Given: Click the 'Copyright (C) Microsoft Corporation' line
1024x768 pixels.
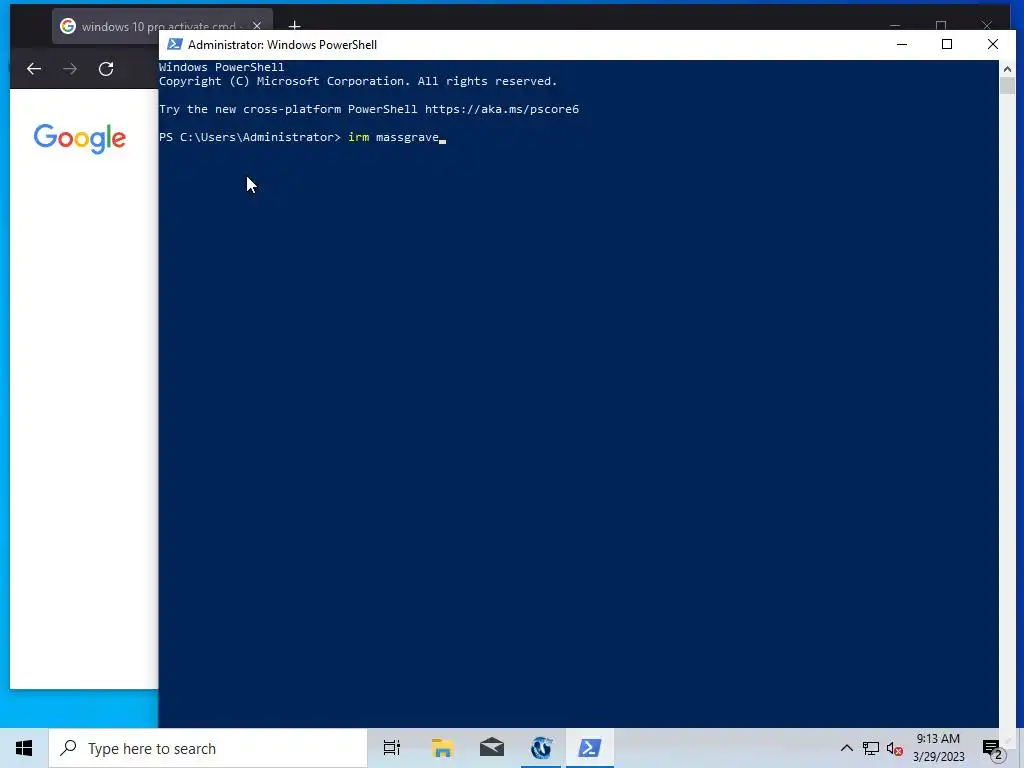Looking at the screenshot, I should (x=358, y=81).
